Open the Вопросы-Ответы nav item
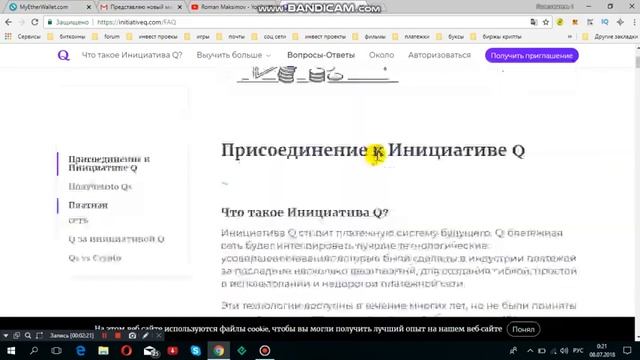Viewport: 640px width, 360px height. 321,55
